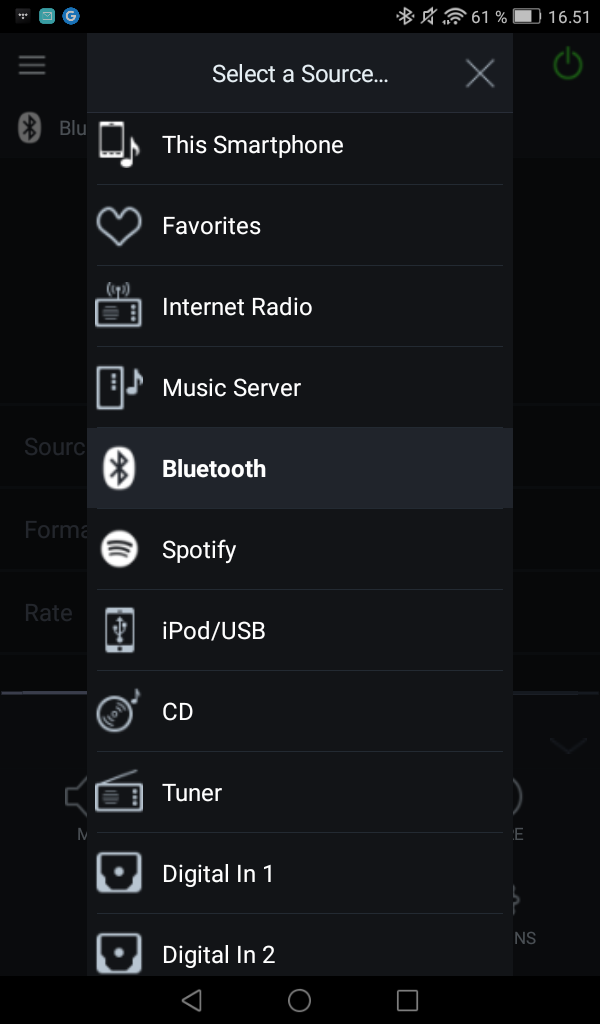Viewport: 600px width, 1024px height.
Task: Expand the dimmed chevron down arrow
Action: [568, 747]
